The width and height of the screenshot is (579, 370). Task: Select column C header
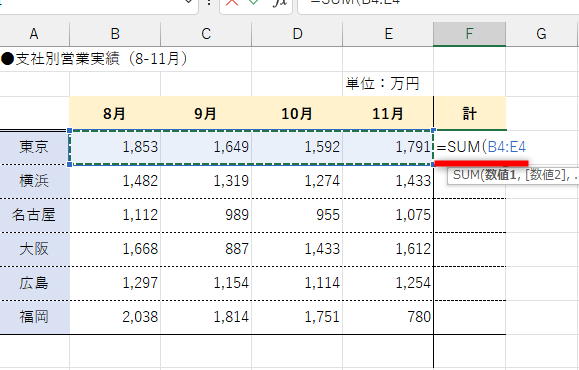pos(206,34)
